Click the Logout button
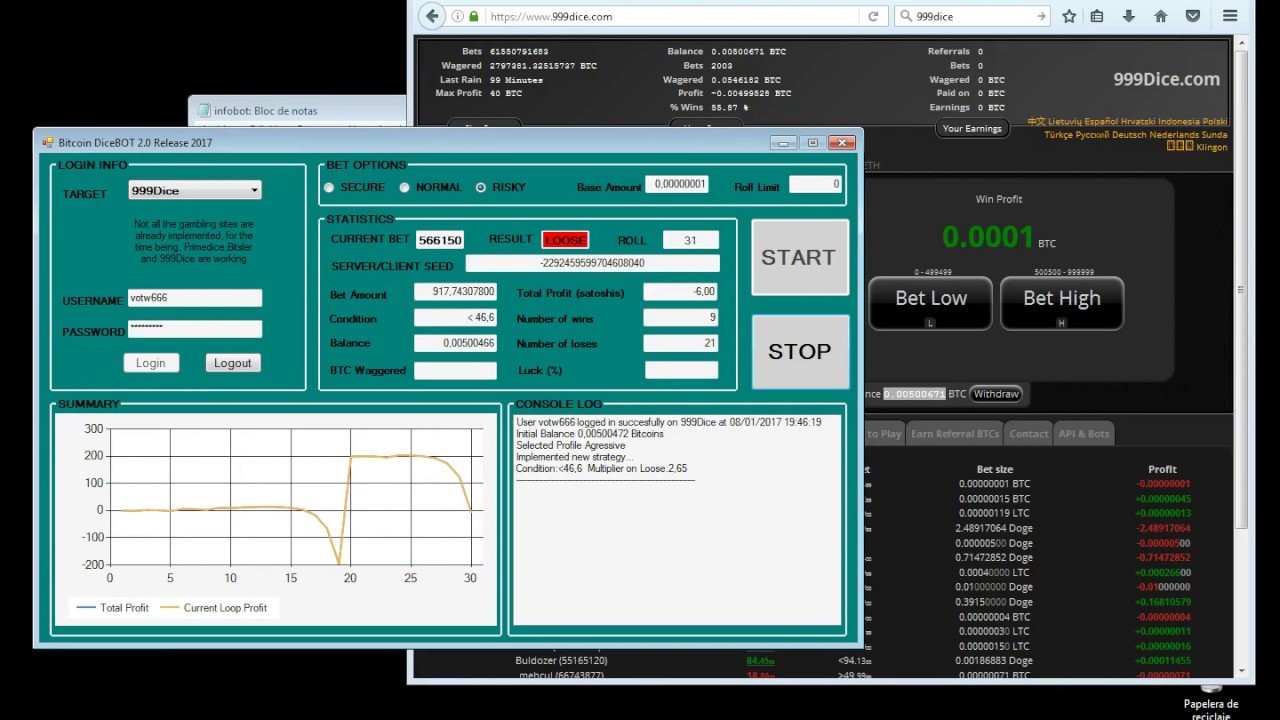Image resolution: width=1280 pixels, height=720 pixels. pyautogui.click(x=233, y=363)
